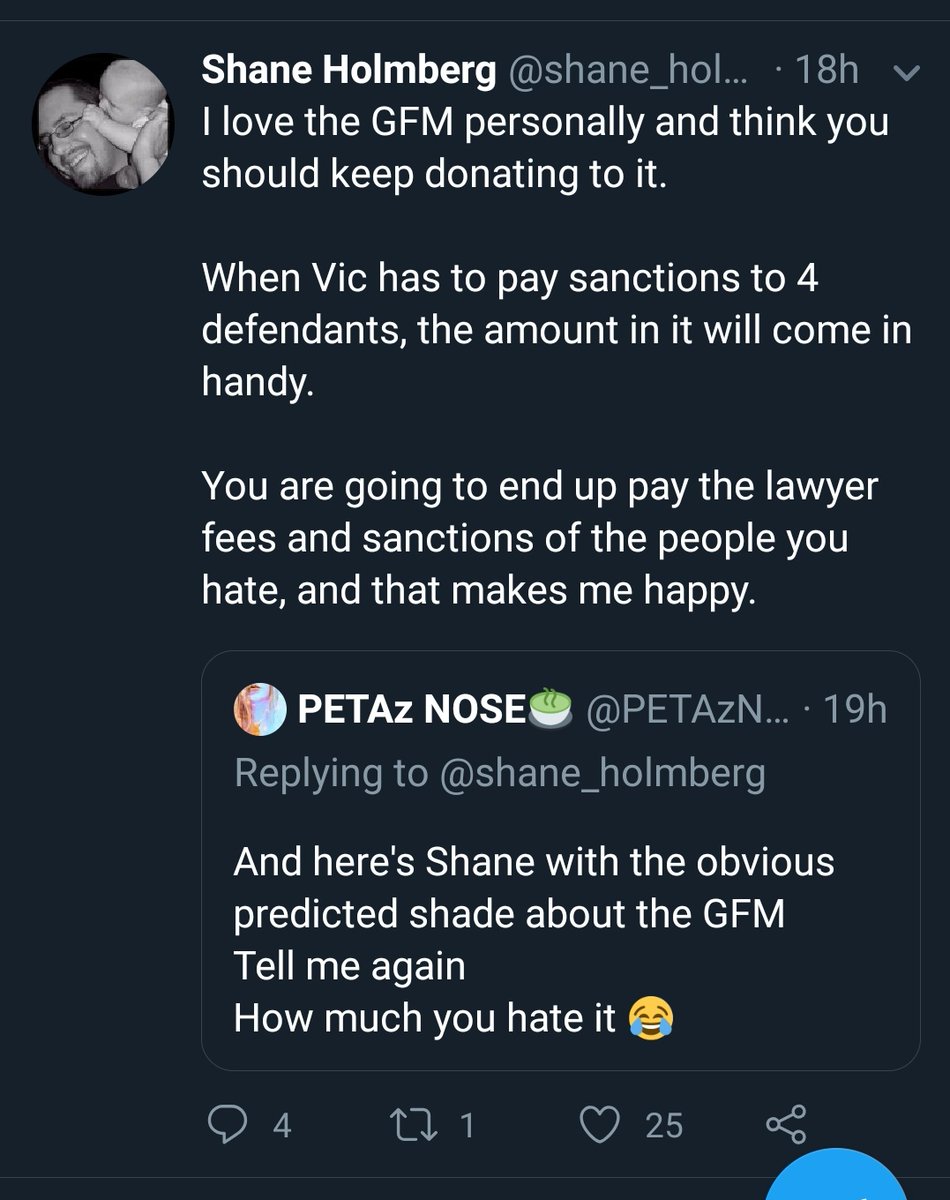Open the quoted tweet text body
The image size is (950, 1200).
pos(534,939)
